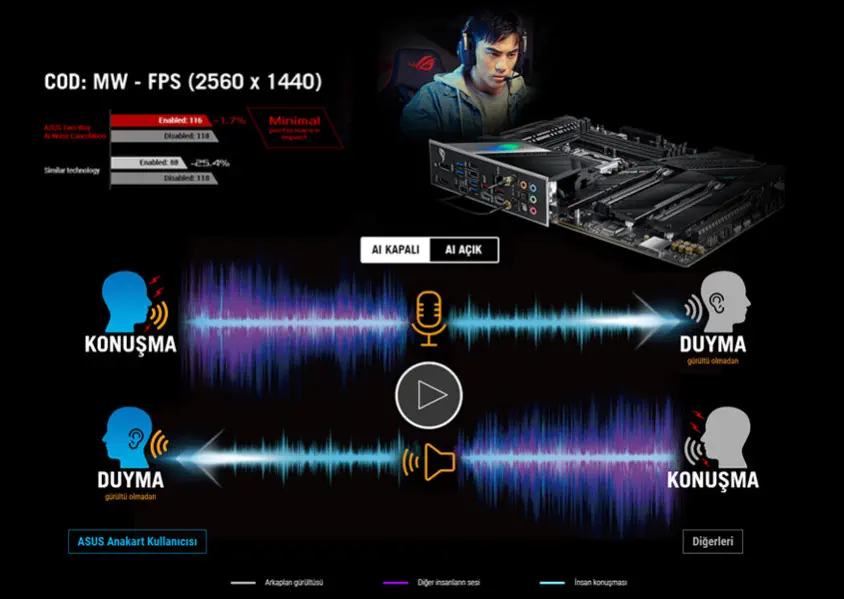Switch to AI AÇIK mode
The width and height of the screenshot is (844, 599).
[463, 250]
